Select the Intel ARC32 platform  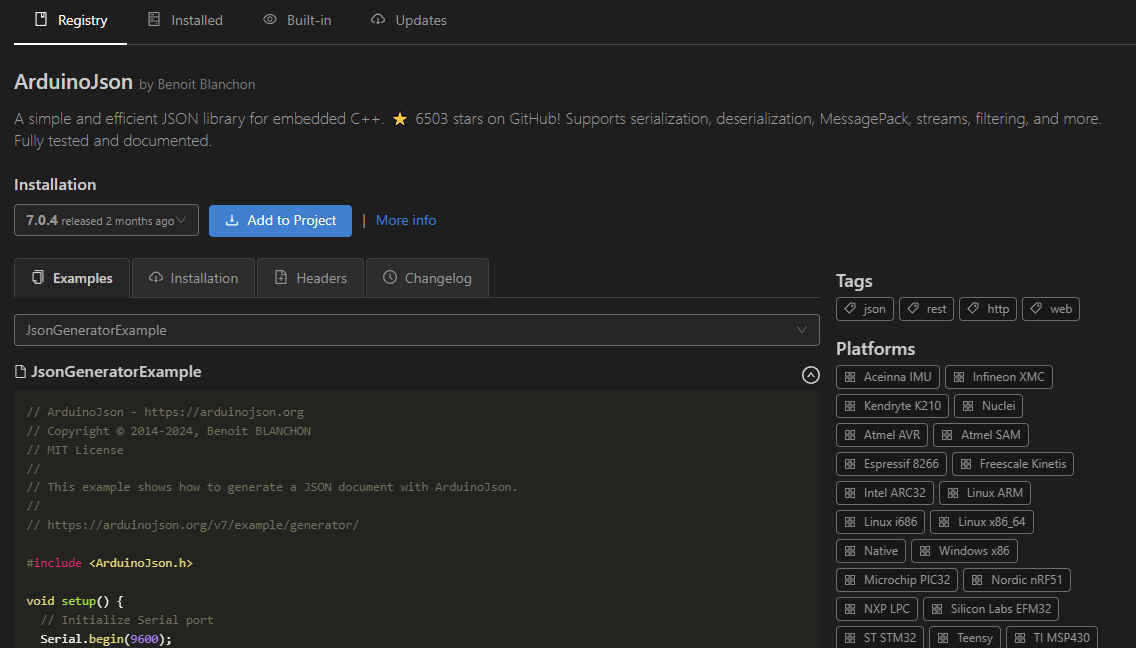click(885, 493)
